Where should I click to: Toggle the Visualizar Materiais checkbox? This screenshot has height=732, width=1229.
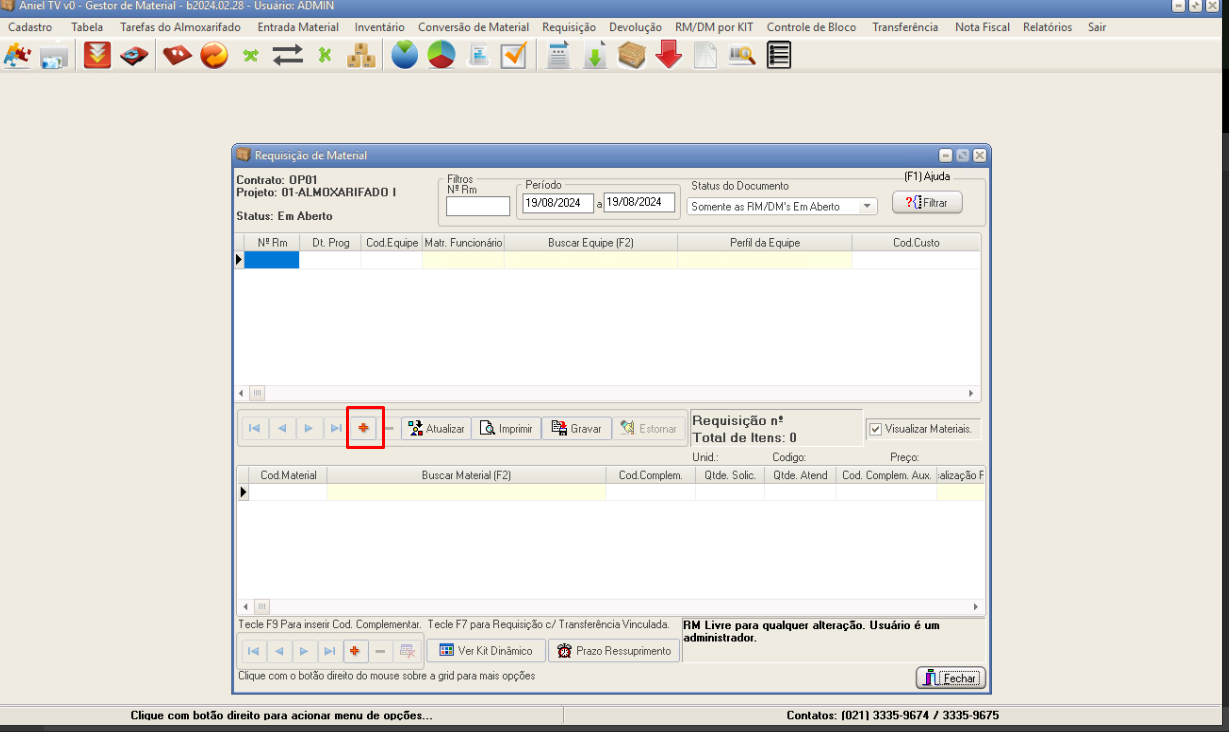tap(875, 429)
